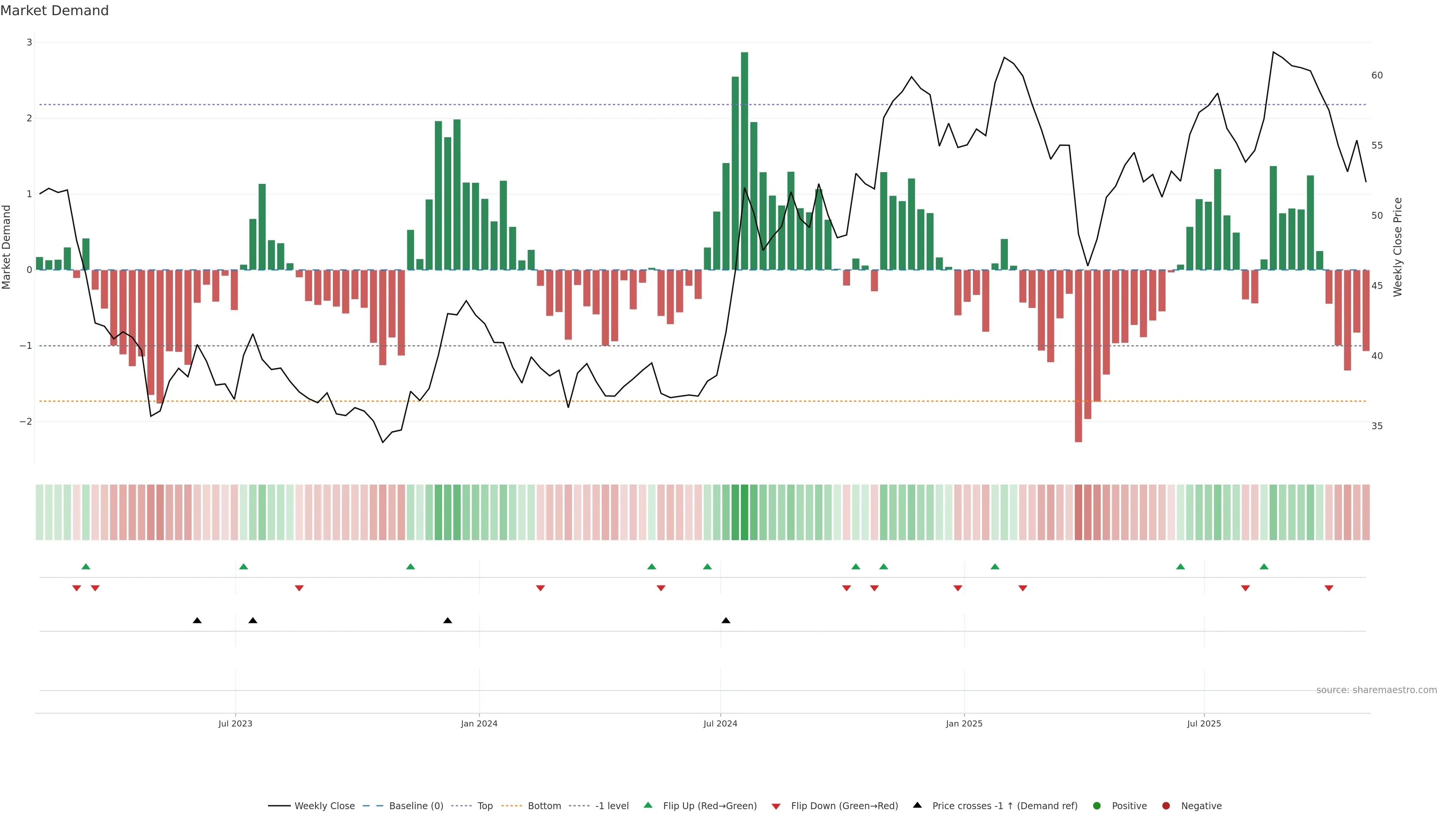The image size is (1456, 819).
Task: Click the darkest green heatmap cell
Action: pos(744,511)
